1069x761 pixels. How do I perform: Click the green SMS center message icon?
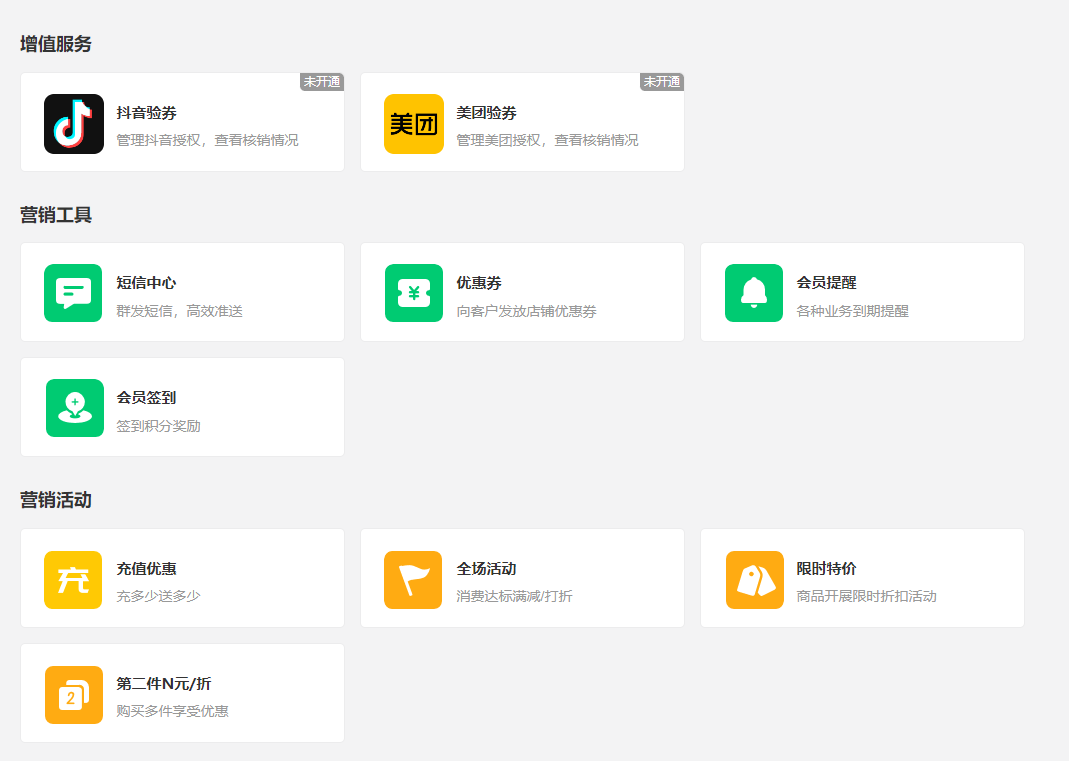tap(73, 293)
